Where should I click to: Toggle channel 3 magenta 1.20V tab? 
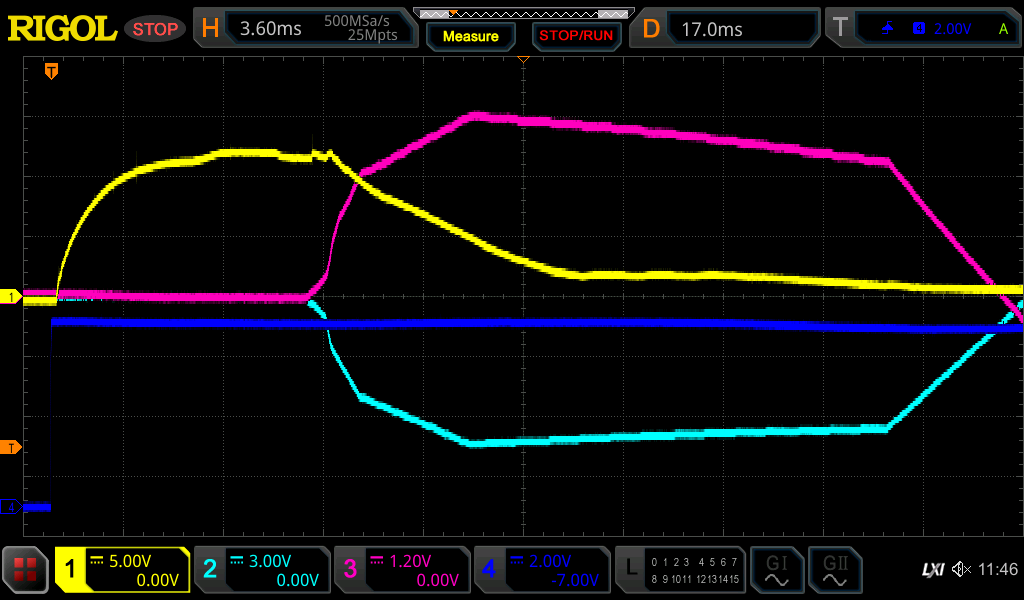[x=401, y=570]
